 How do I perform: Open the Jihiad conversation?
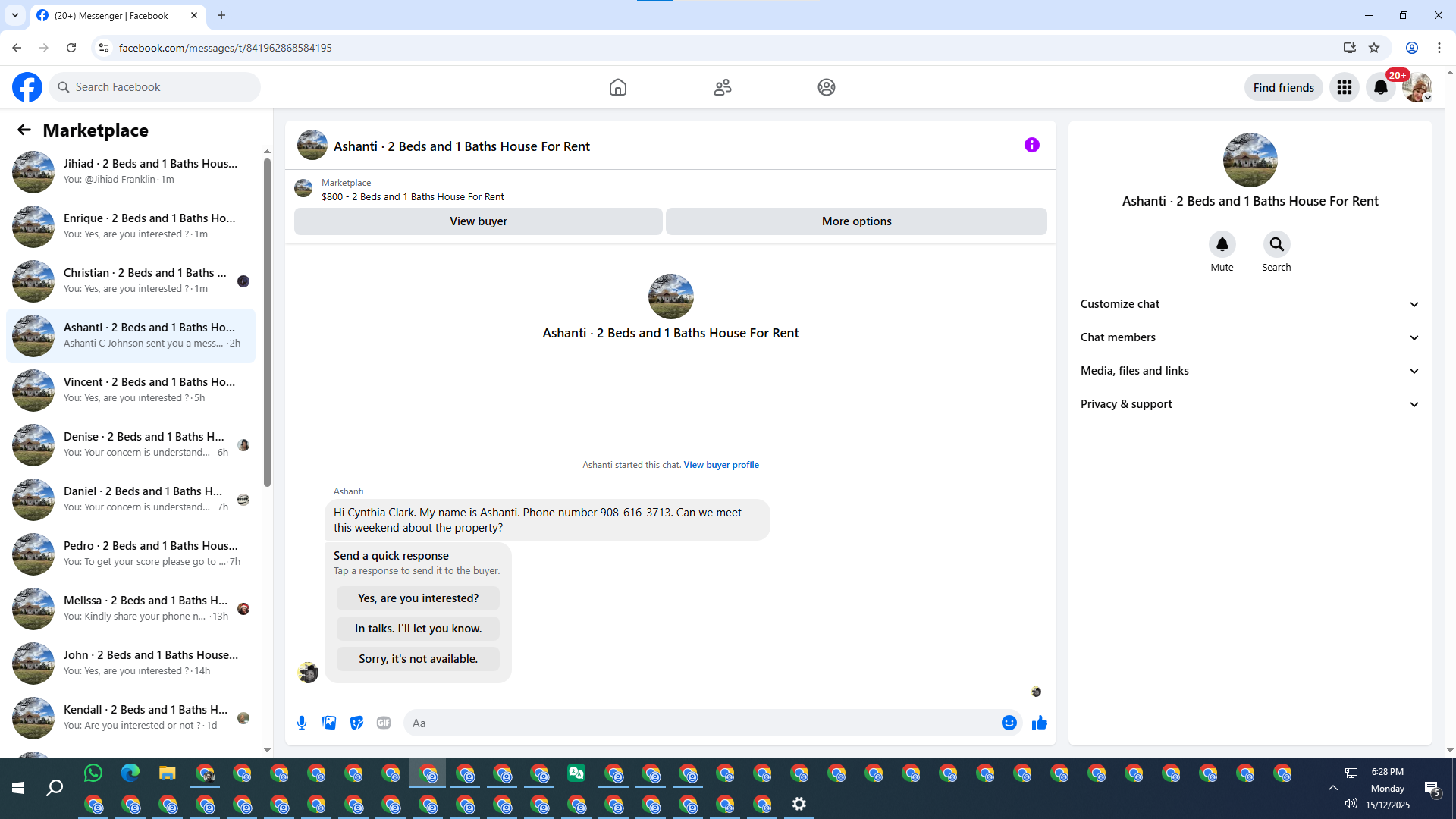130,171
